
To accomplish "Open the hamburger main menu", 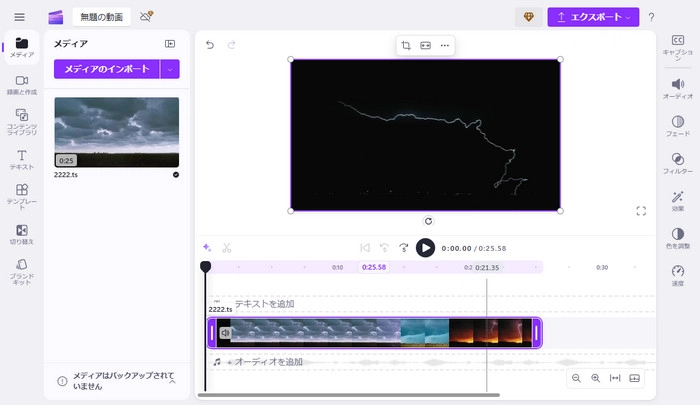I will point(19,17).
